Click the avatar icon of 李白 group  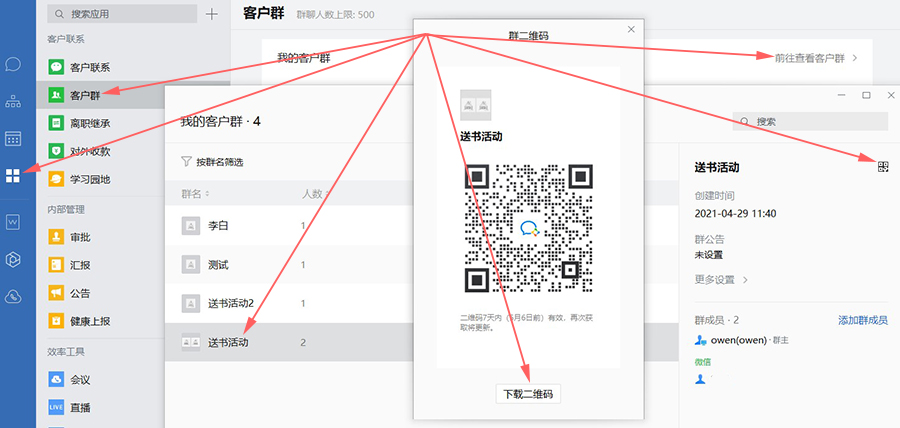(x=191, y=225)
